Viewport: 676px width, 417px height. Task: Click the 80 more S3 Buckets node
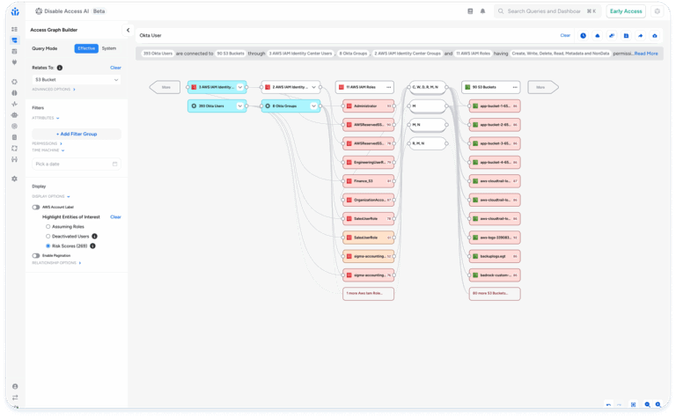click(494, 294)
